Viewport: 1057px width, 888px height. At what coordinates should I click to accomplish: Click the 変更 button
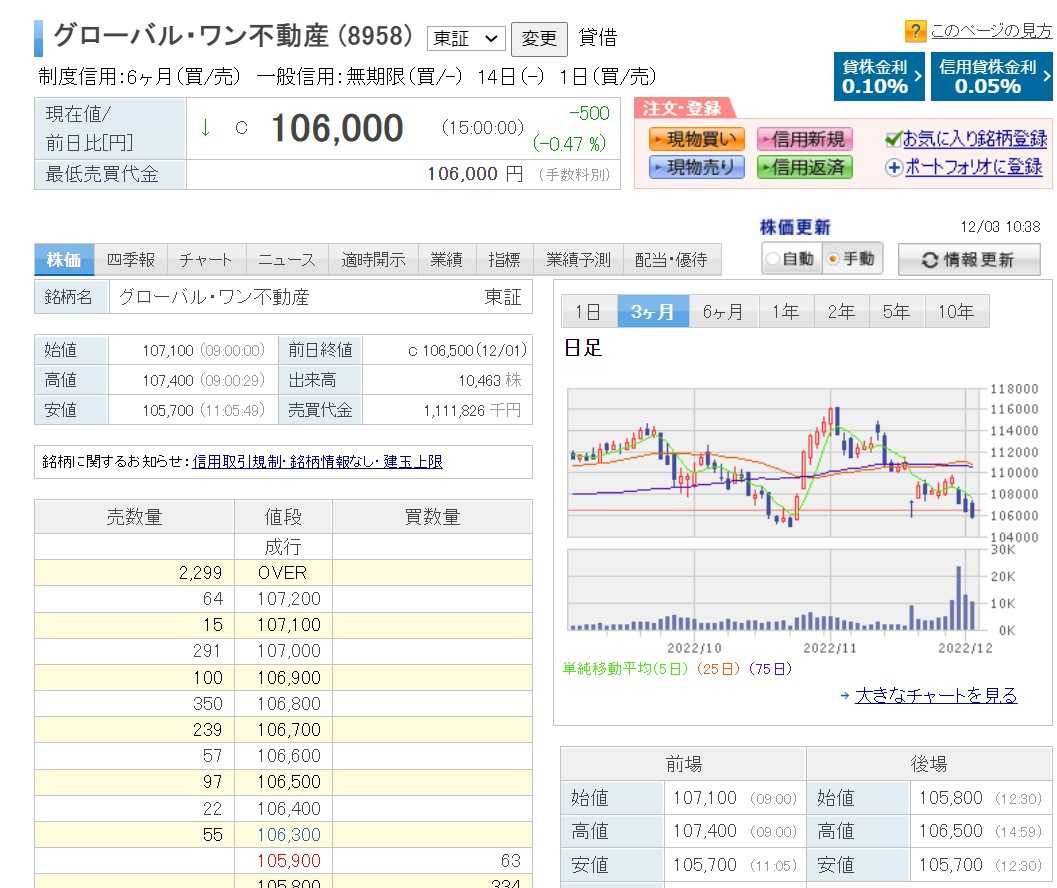[539, 38]
